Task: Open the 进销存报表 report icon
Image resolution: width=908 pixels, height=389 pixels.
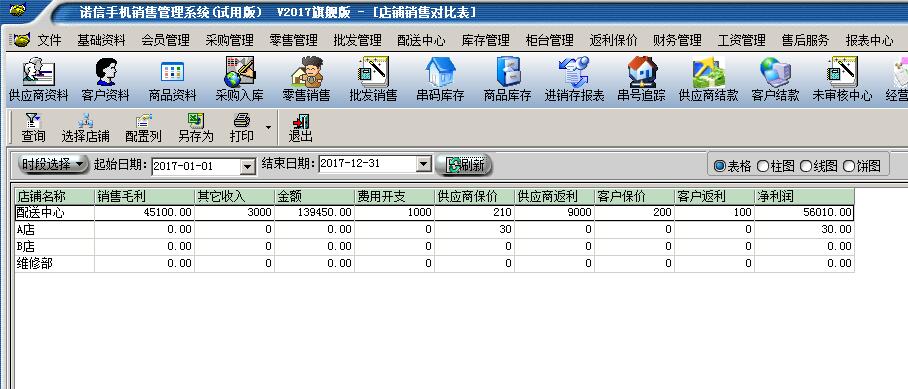Action: tap(574, 79)
